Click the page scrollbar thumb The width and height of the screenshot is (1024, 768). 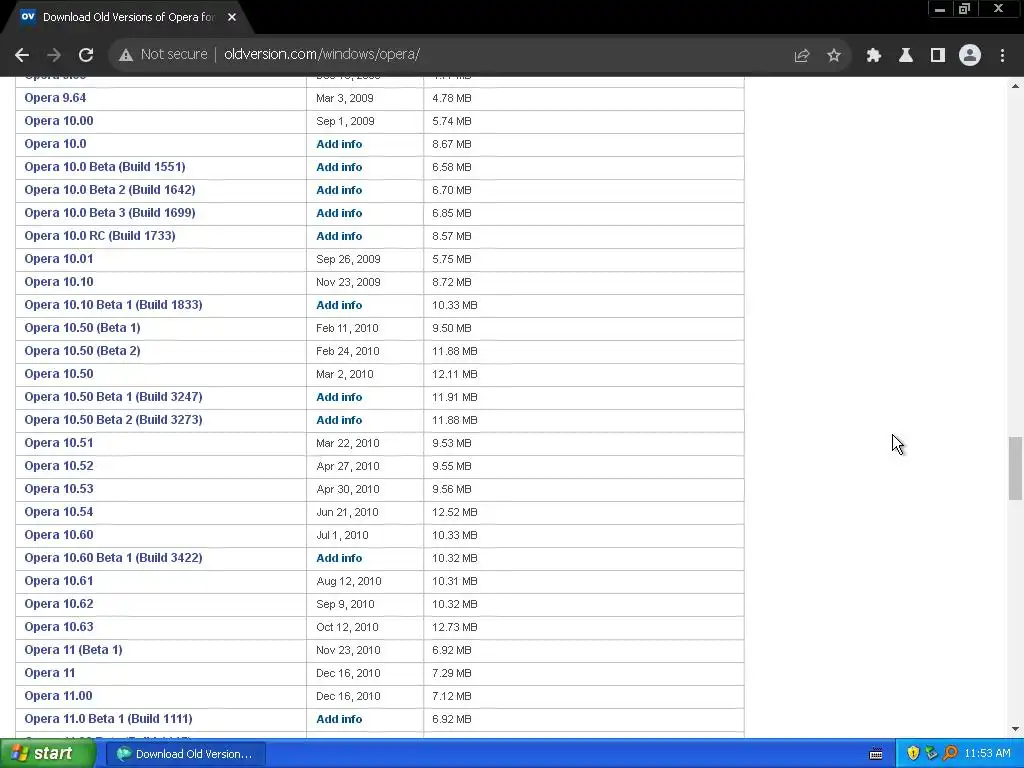pyautogui.click(x=1015, y=468)
